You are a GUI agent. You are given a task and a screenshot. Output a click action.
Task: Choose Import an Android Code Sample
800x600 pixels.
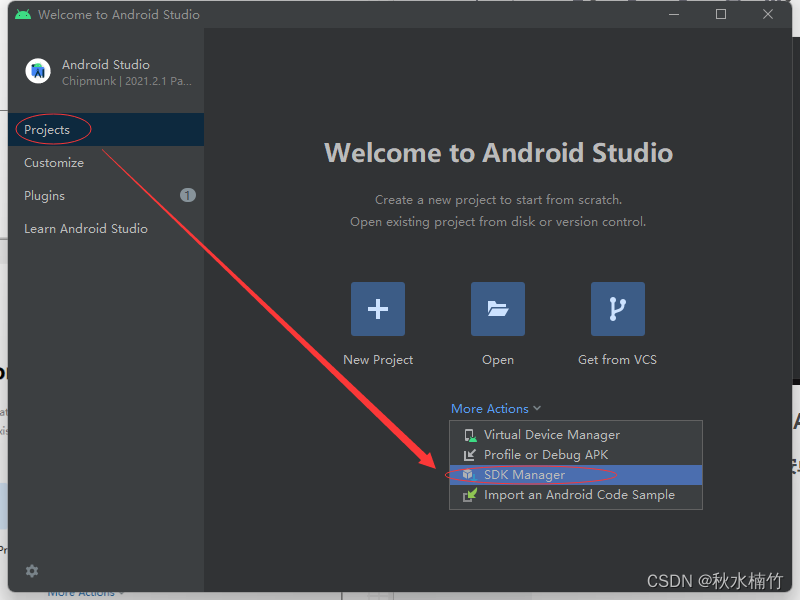click(x=576, y=495)
